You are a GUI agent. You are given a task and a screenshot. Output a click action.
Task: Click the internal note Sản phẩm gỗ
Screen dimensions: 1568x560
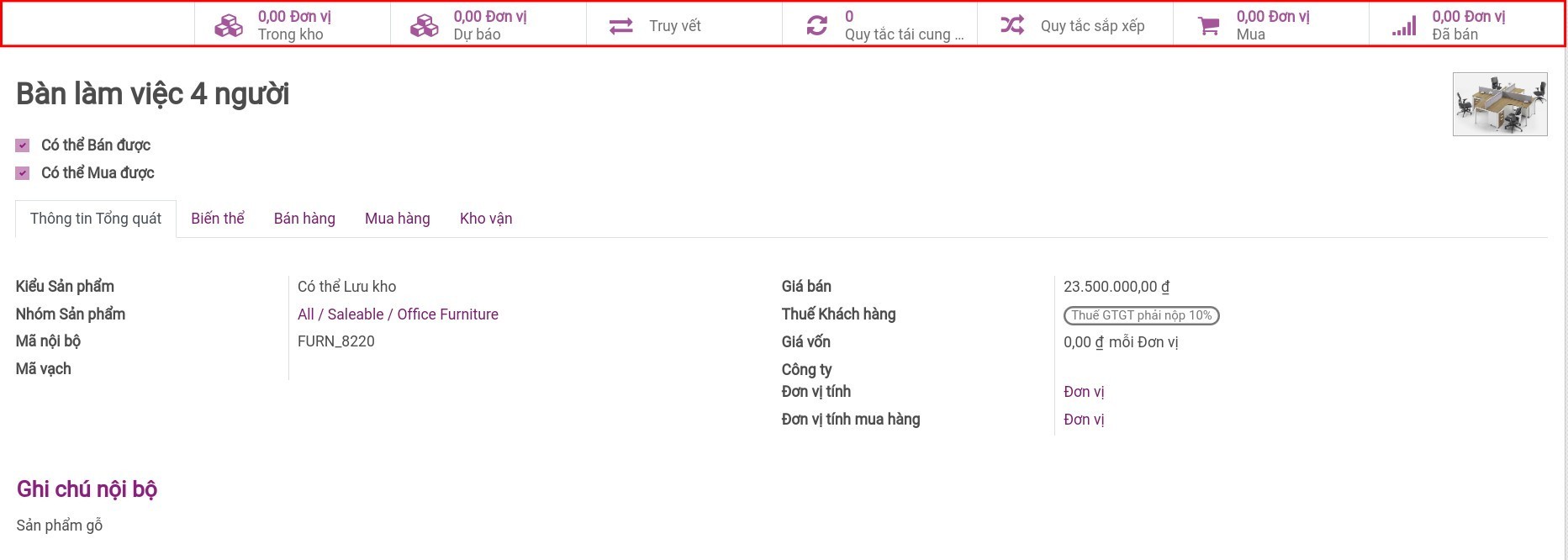(60, 526)
